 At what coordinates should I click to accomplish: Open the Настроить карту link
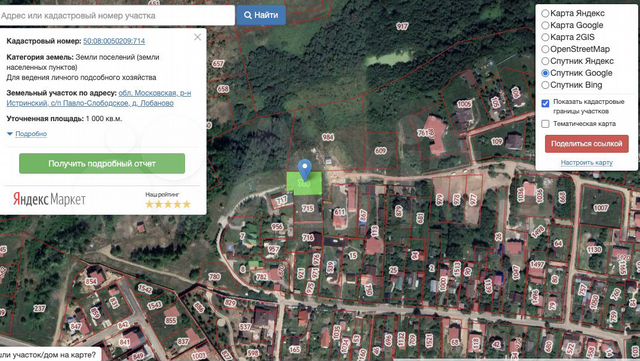587,163
